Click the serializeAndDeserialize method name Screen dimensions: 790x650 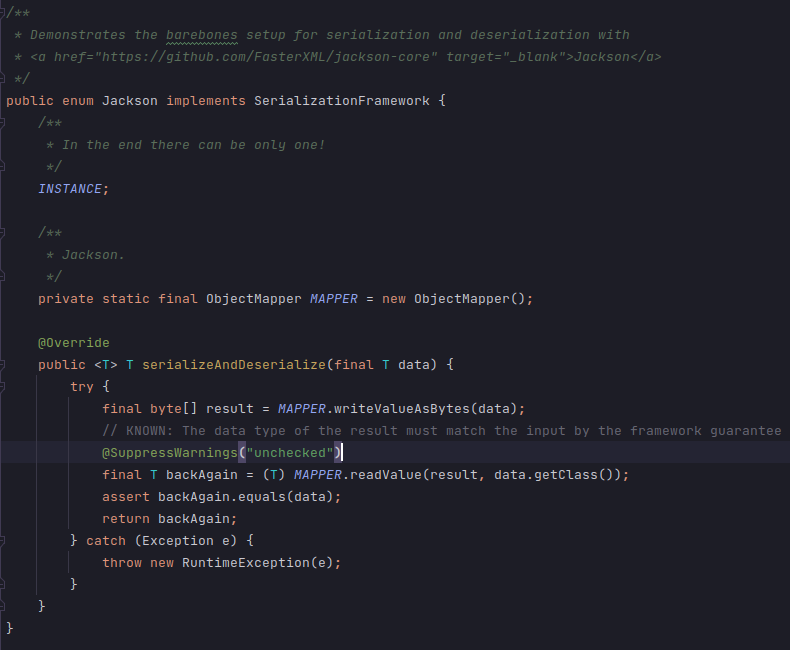coord(234,365)
